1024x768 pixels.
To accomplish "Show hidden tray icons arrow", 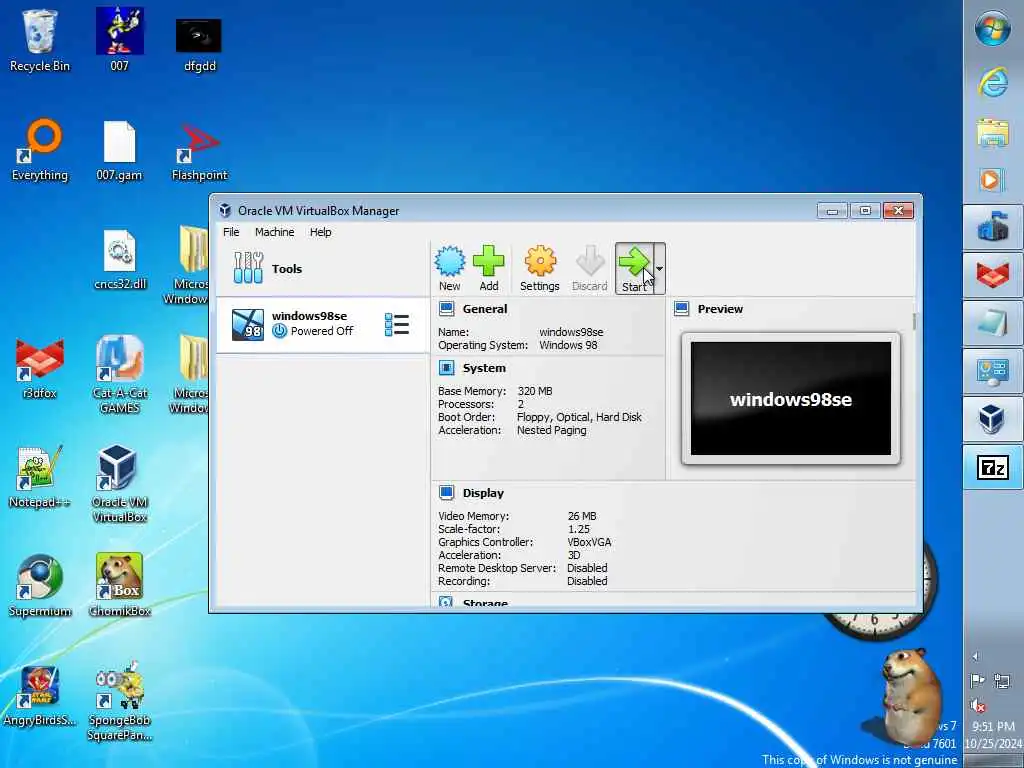I will [976, 656].
